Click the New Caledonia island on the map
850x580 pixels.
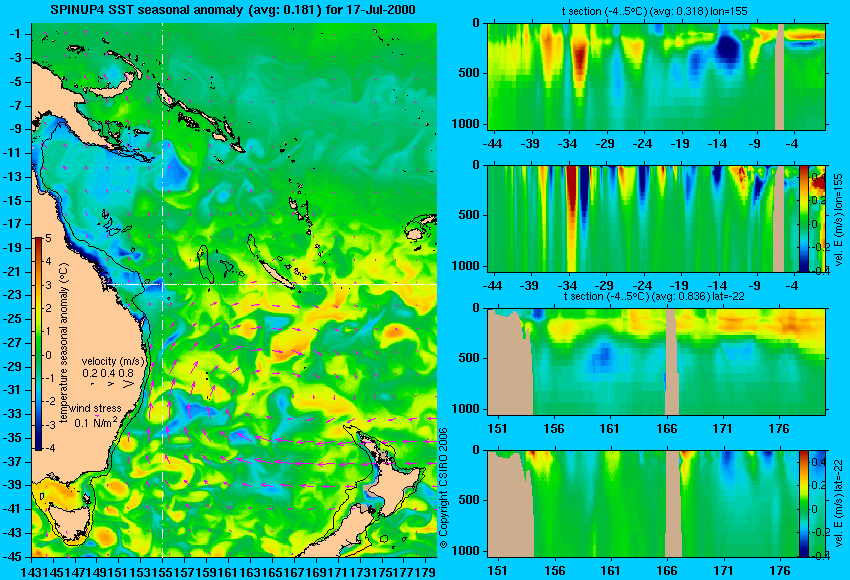click(x=275, y=274)
